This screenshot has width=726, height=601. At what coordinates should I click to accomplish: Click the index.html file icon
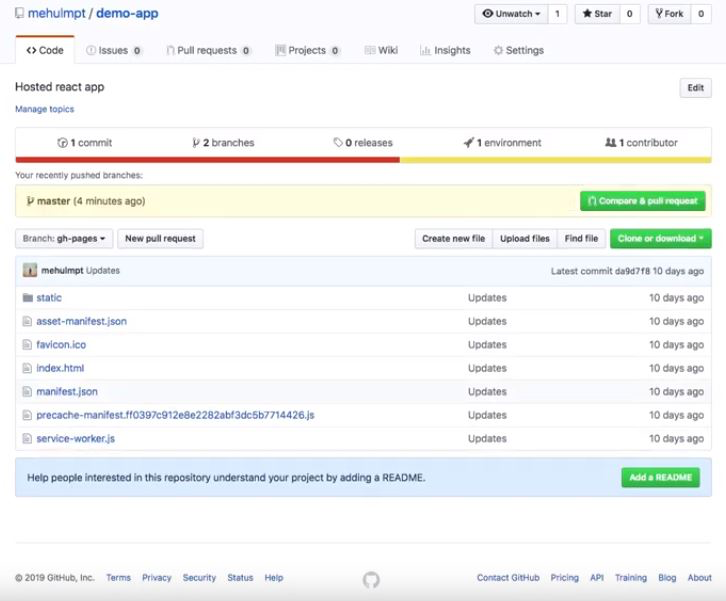coord(27,368)
